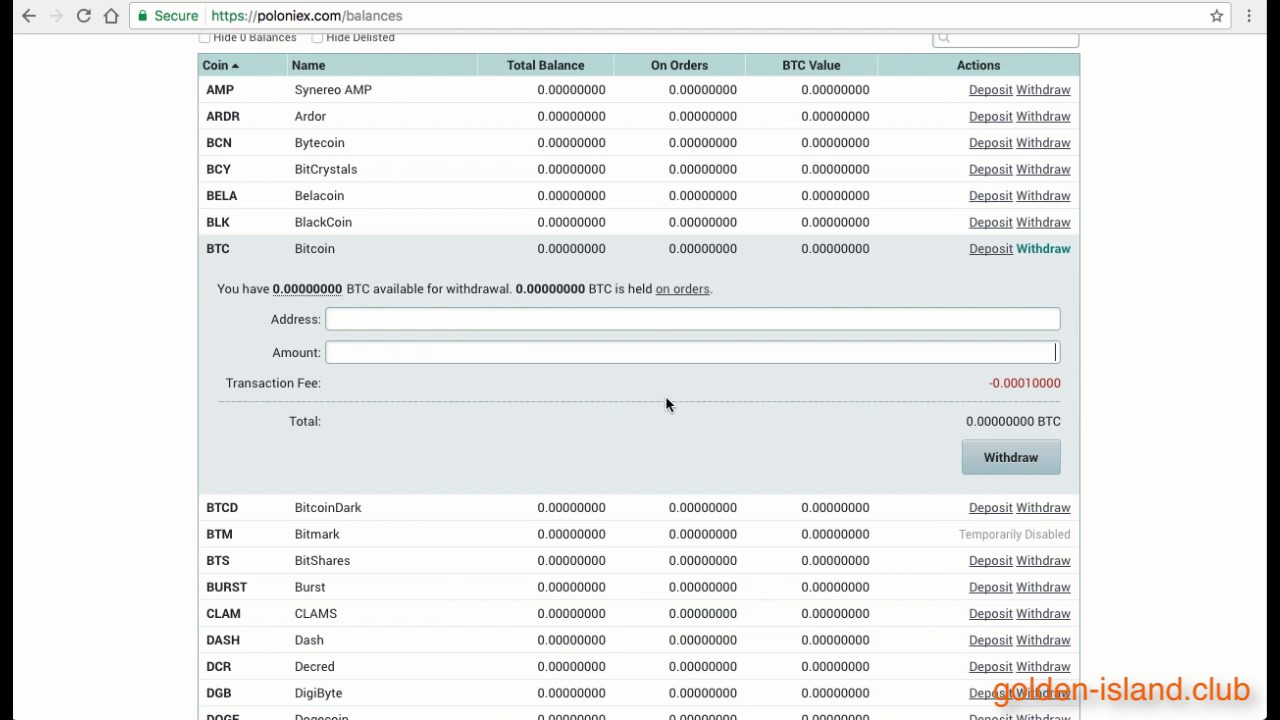1280x720 pixels.
Task: Open Deposit for BitcoinDark
Action: [x=991, y=508]
